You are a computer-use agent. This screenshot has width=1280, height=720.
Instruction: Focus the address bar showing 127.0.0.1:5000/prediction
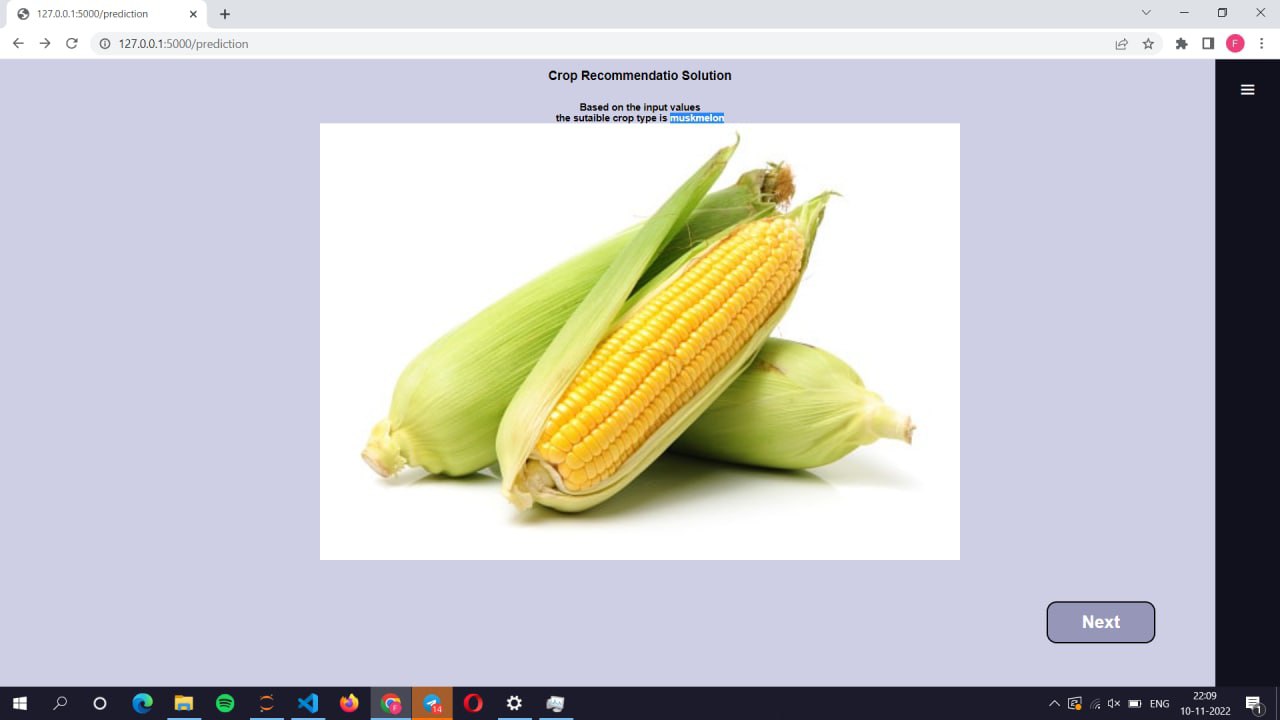pyautogui.click(x=600, y=44)
